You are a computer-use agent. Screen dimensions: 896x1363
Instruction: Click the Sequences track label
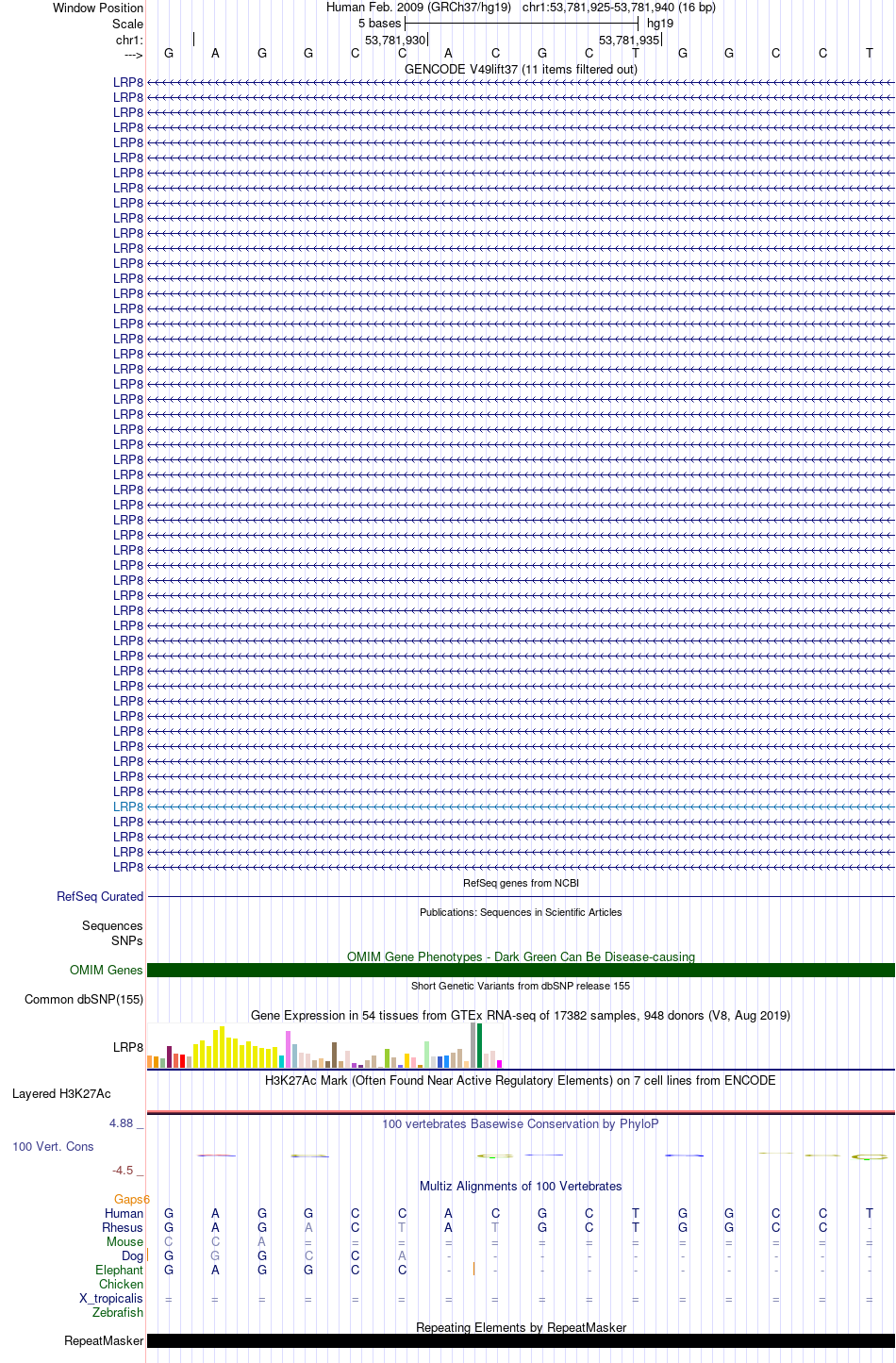112,926
